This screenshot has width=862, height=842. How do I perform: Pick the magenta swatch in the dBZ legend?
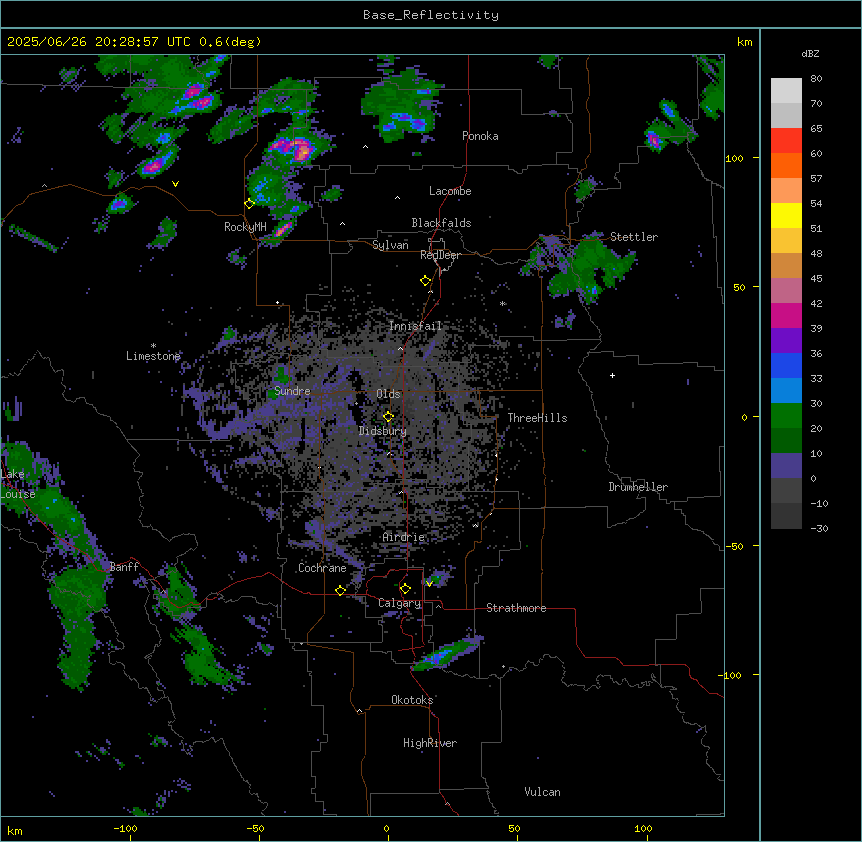(x=786, y=315)
